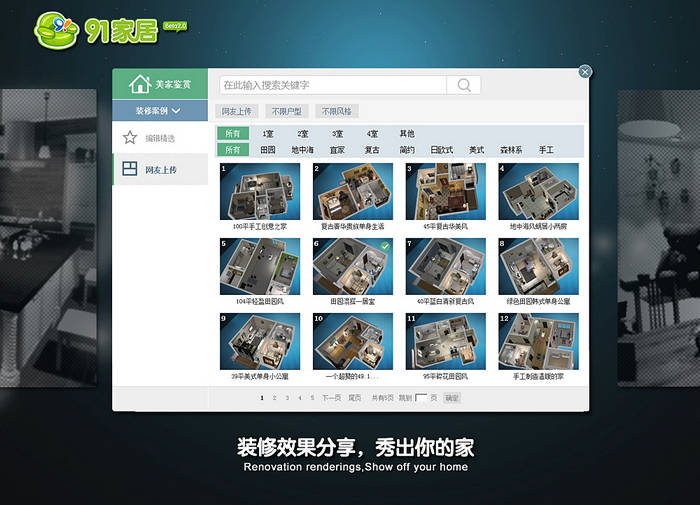Viewport: 700px width, 505px height.
Task: Click the magnifier search icon
Action: pos(464,85)
